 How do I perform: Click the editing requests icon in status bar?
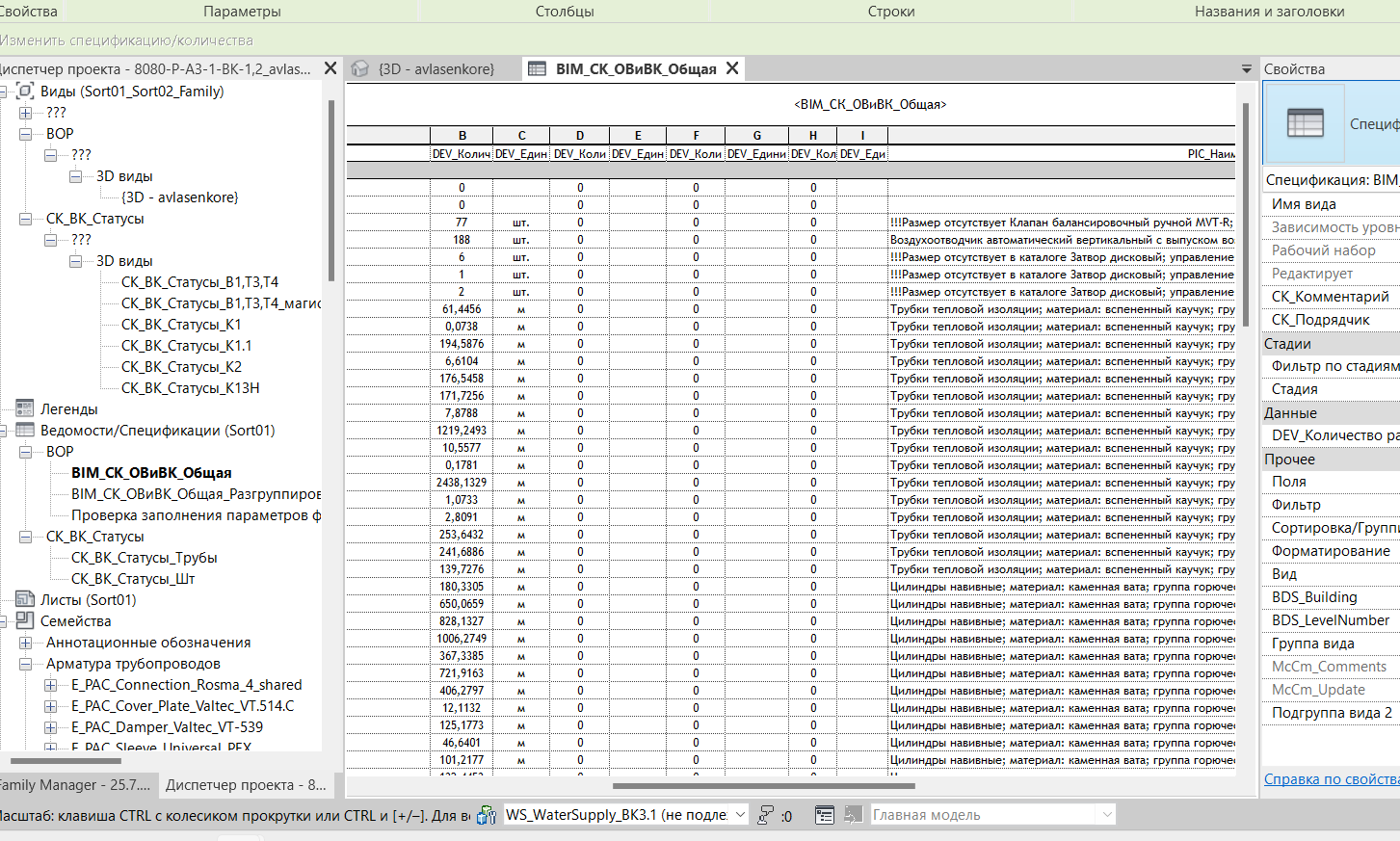[x=766, y=815]
